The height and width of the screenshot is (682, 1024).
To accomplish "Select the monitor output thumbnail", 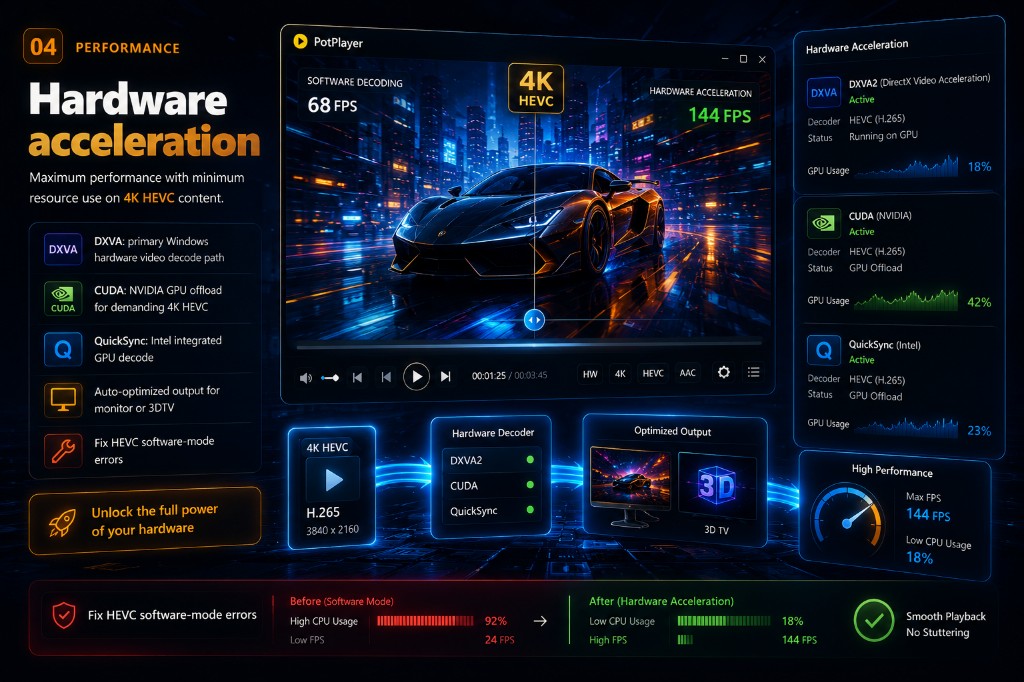I will (630, 487).
